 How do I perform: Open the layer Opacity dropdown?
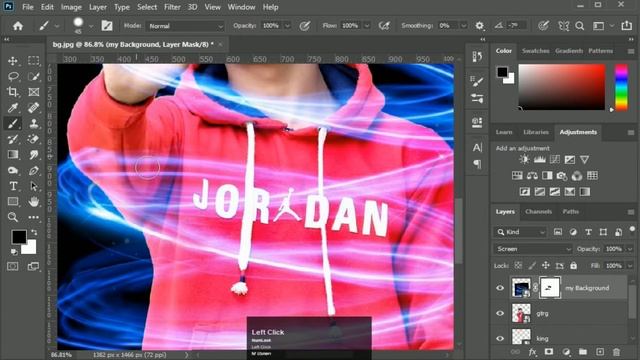[x=630, y=249]
